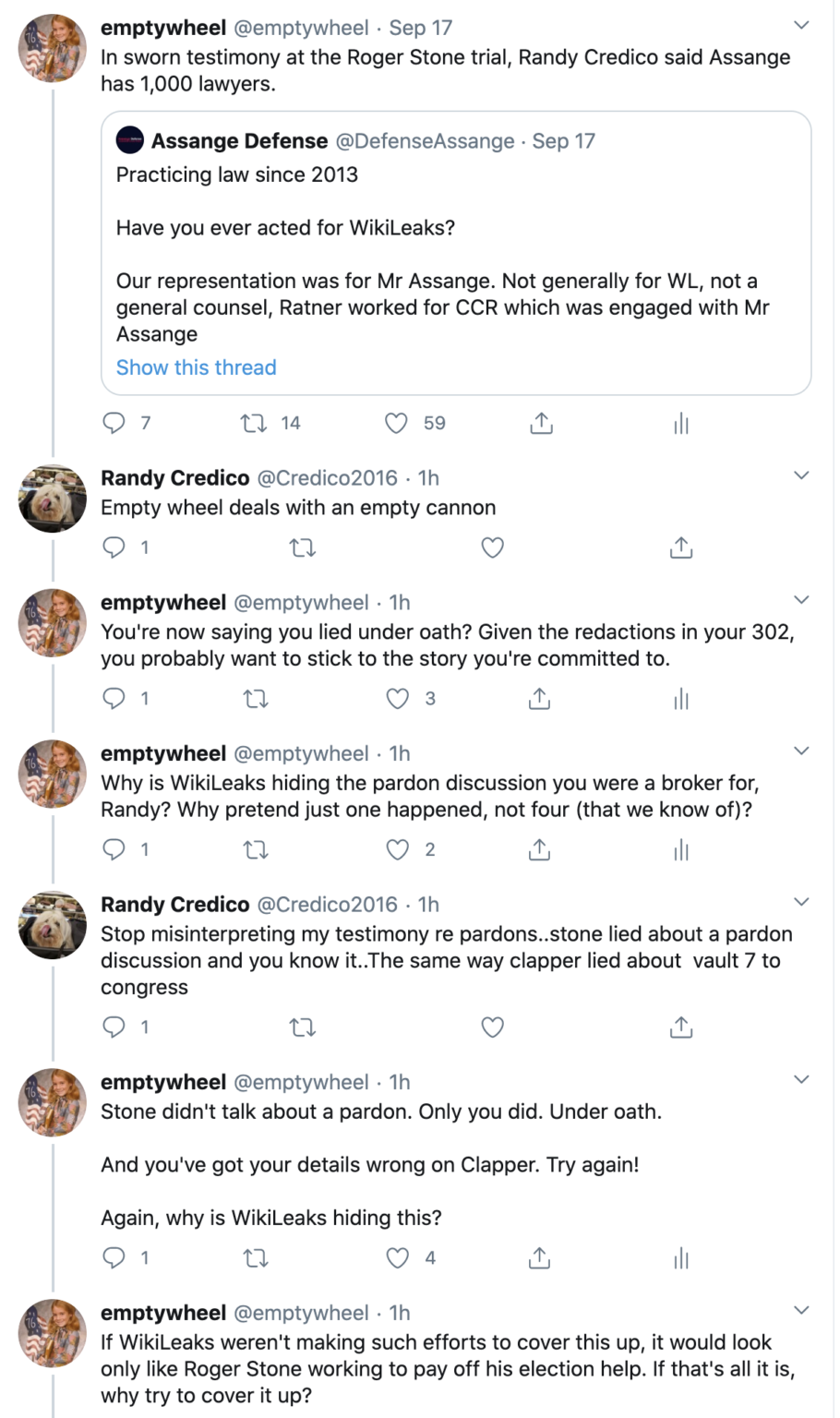The height and width of the screenshot is (1418, 840).
Task: Click "Show this thread" link
Action: 196,367
